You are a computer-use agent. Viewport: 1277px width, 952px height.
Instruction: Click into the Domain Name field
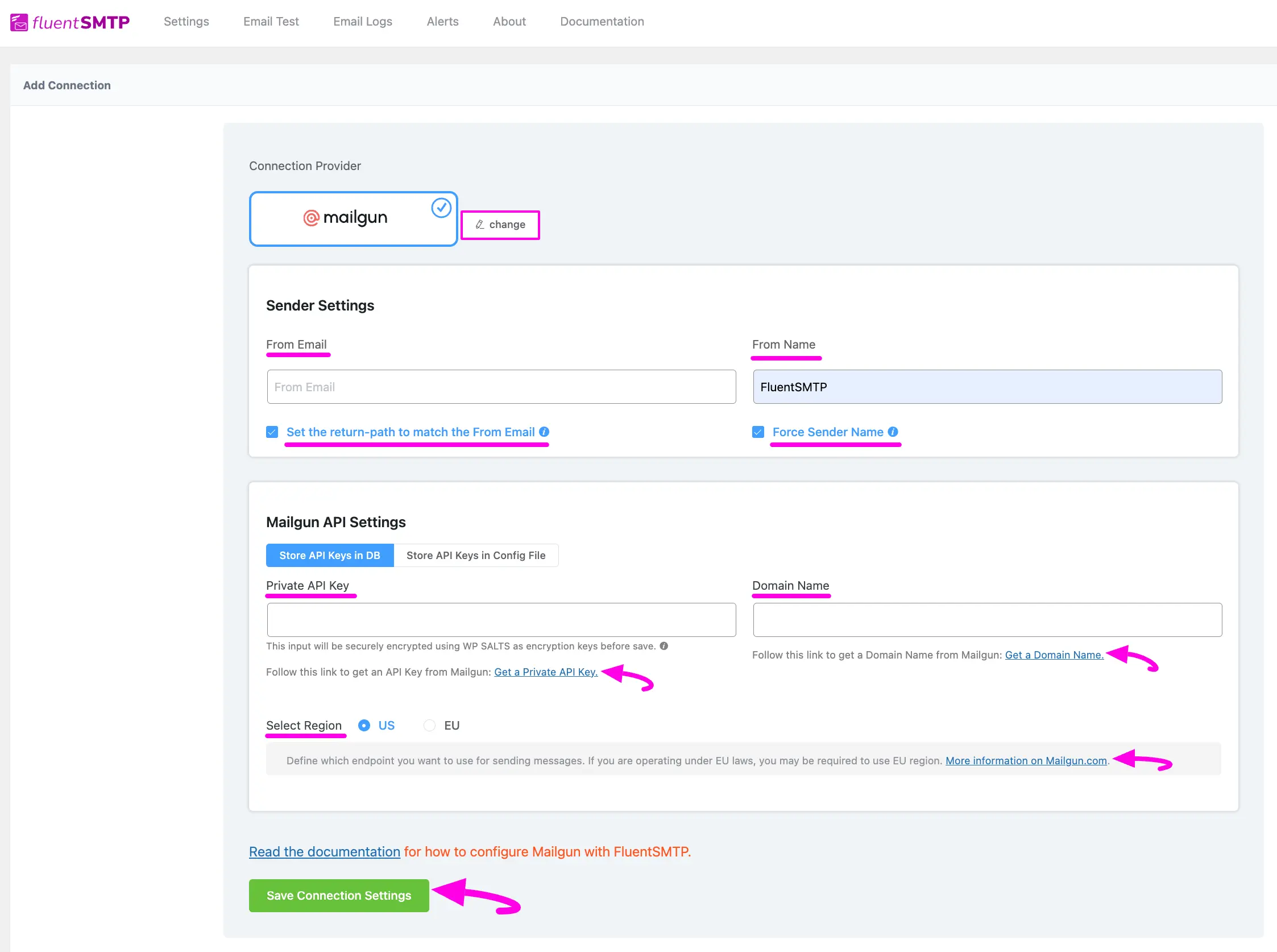tap(987, 620)
